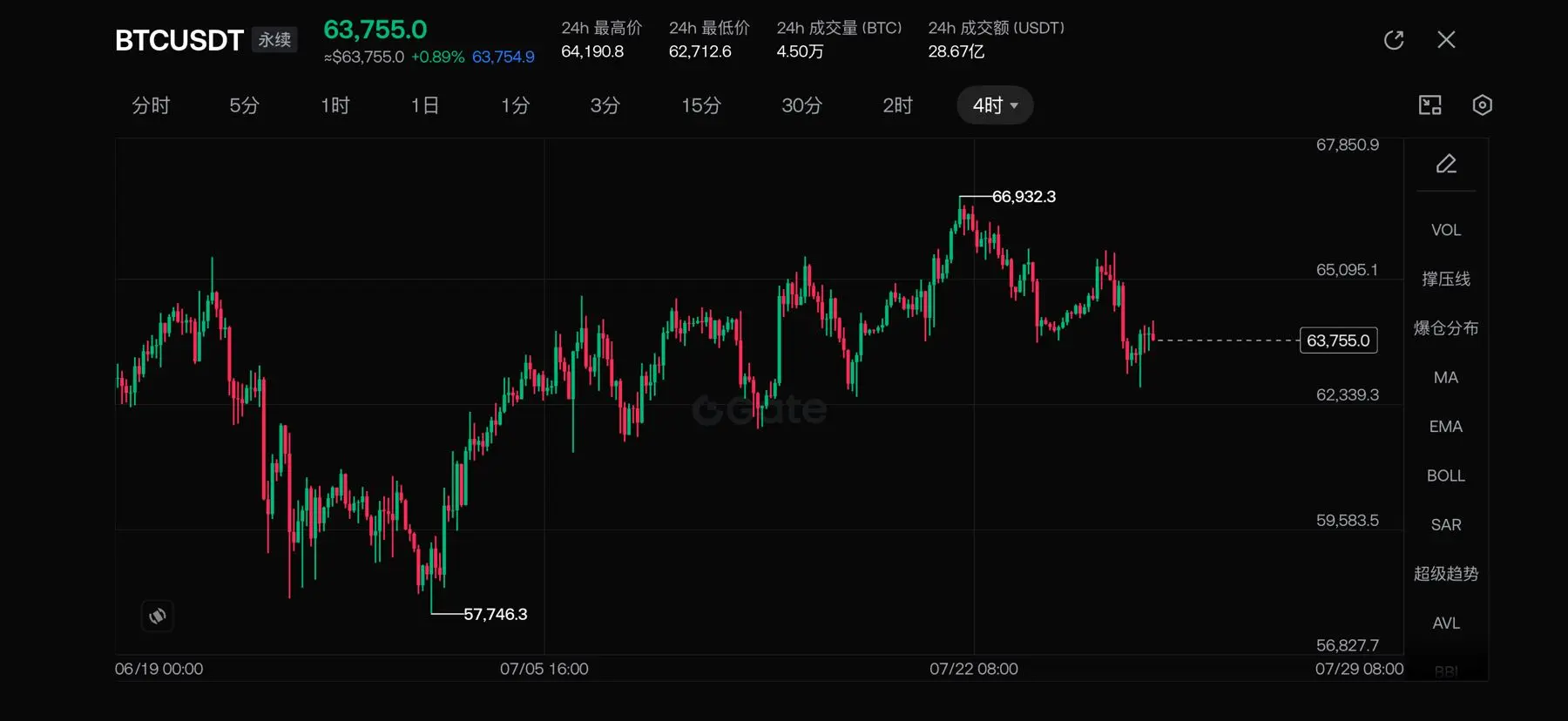Toggle the 撑压线 indicator
Viewport: 1568px width, 721px height.
coord(1446,279)
